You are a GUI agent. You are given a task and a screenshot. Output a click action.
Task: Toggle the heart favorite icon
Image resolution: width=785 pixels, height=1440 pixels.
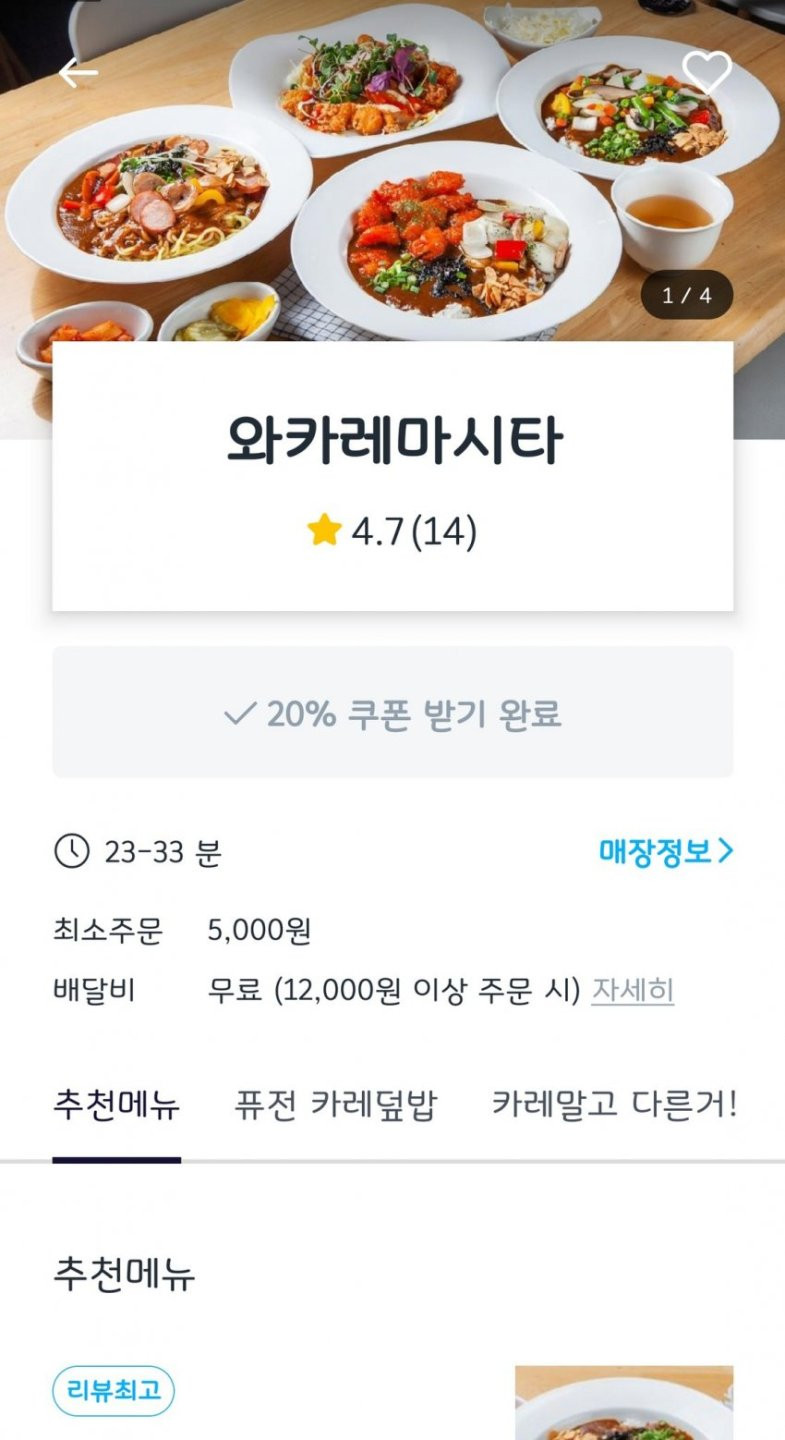(707, 72)
